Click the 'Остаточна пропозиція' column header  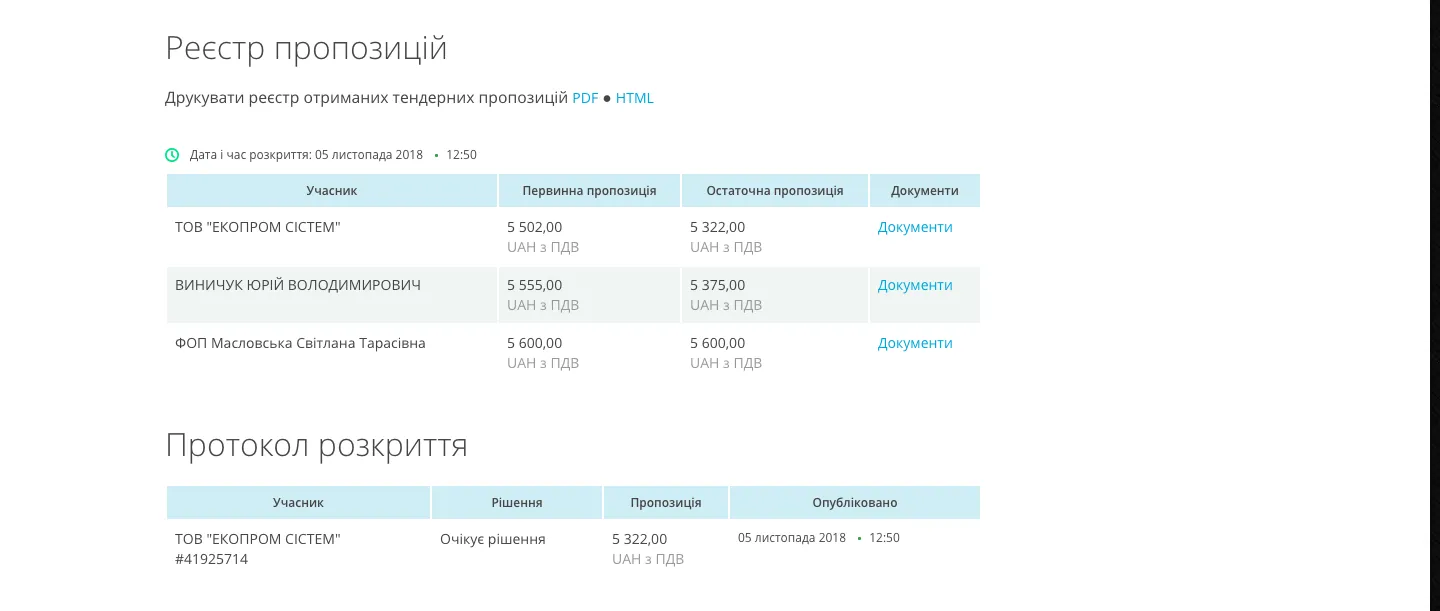(x=775, y=191)
